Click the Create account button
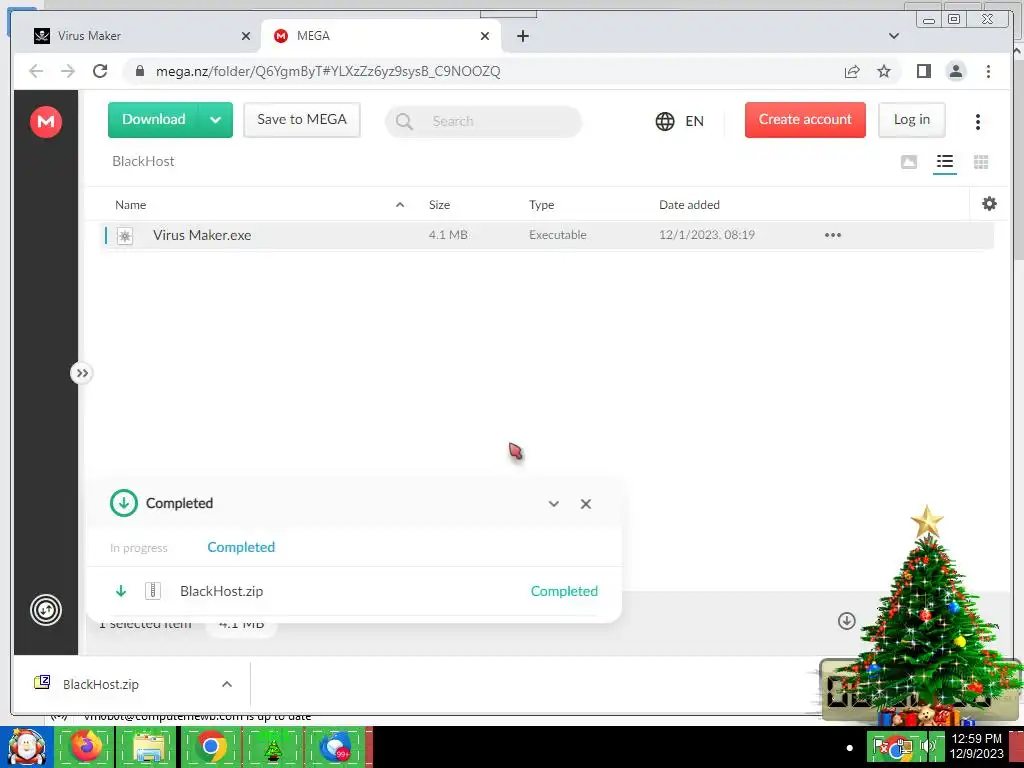 click(805, 120)
